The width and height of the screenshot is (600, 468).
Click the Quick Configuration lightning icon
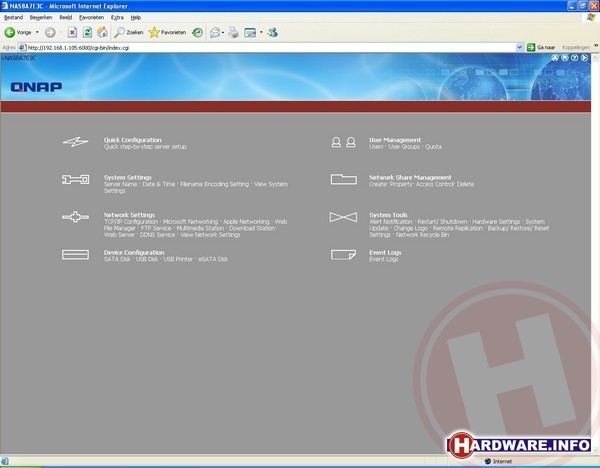click(75, 143)
